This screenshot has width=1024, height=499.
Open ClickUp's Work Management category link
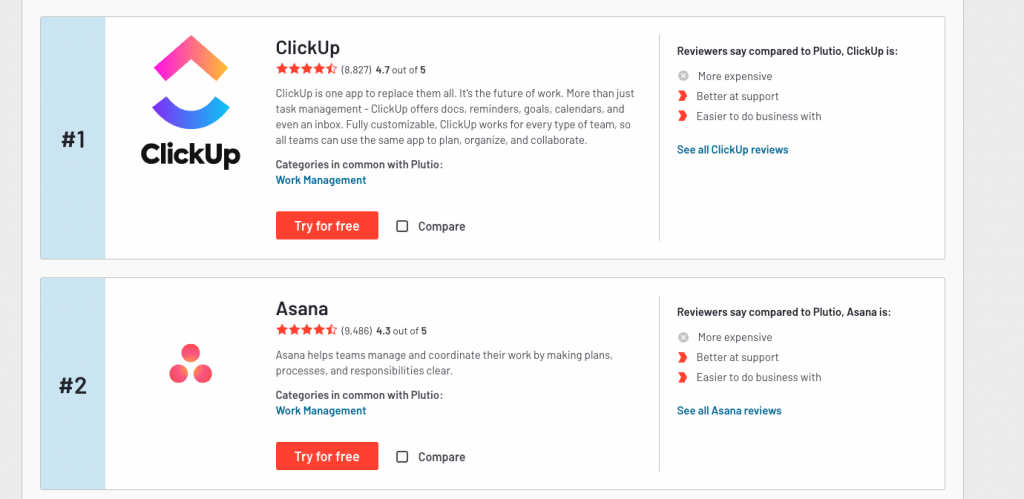[321, 180]
